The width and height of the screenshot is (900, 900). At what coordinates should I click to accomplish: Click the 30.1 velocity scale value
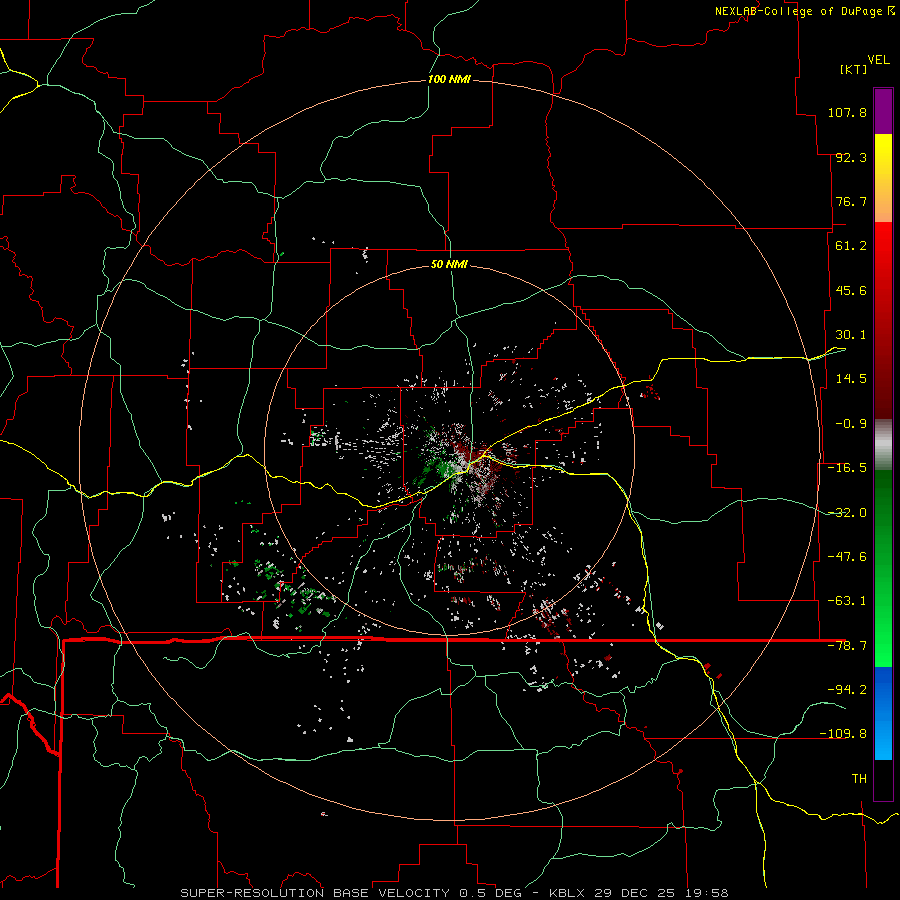tap(851, 335)
